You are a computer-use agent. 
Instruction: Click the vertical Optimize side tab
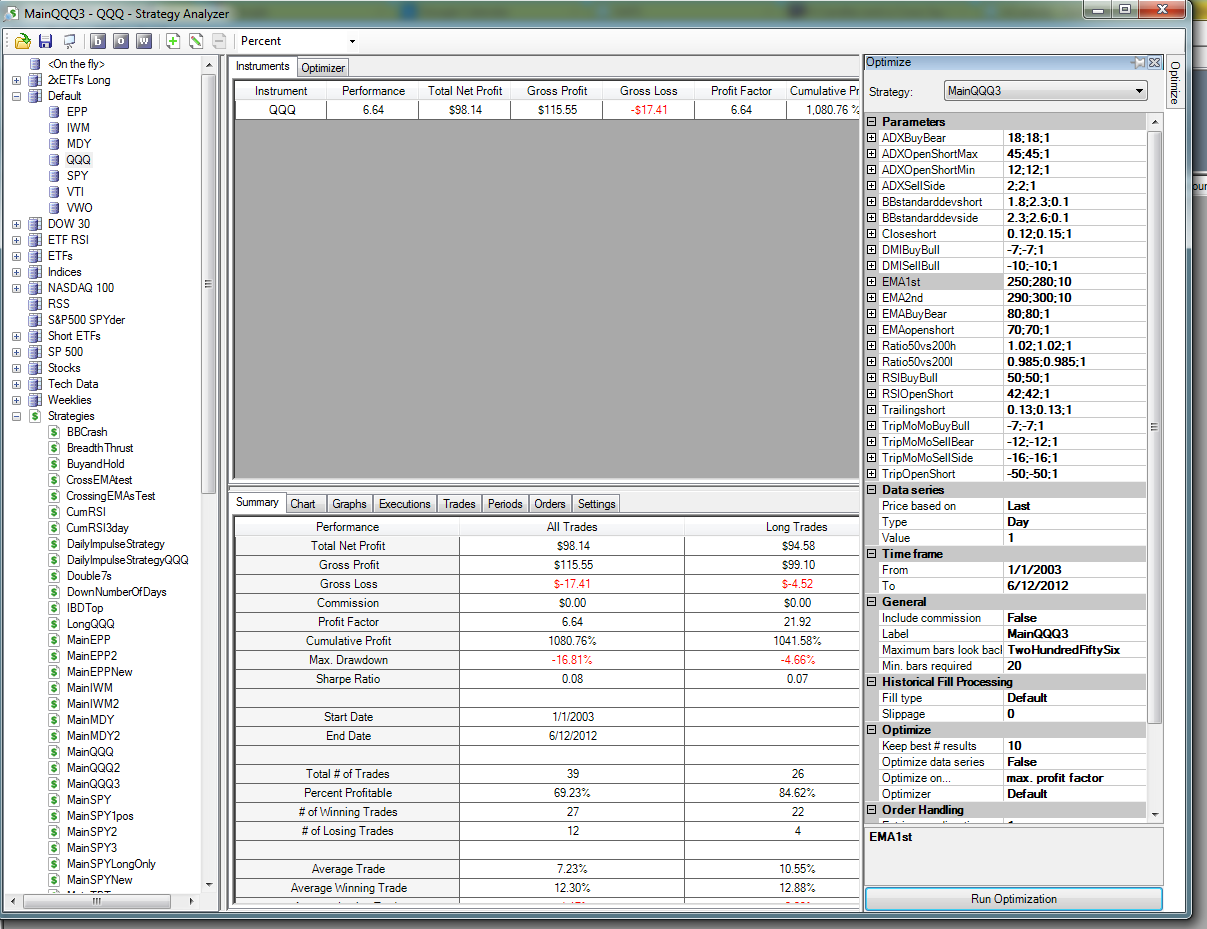point(1174,80)
